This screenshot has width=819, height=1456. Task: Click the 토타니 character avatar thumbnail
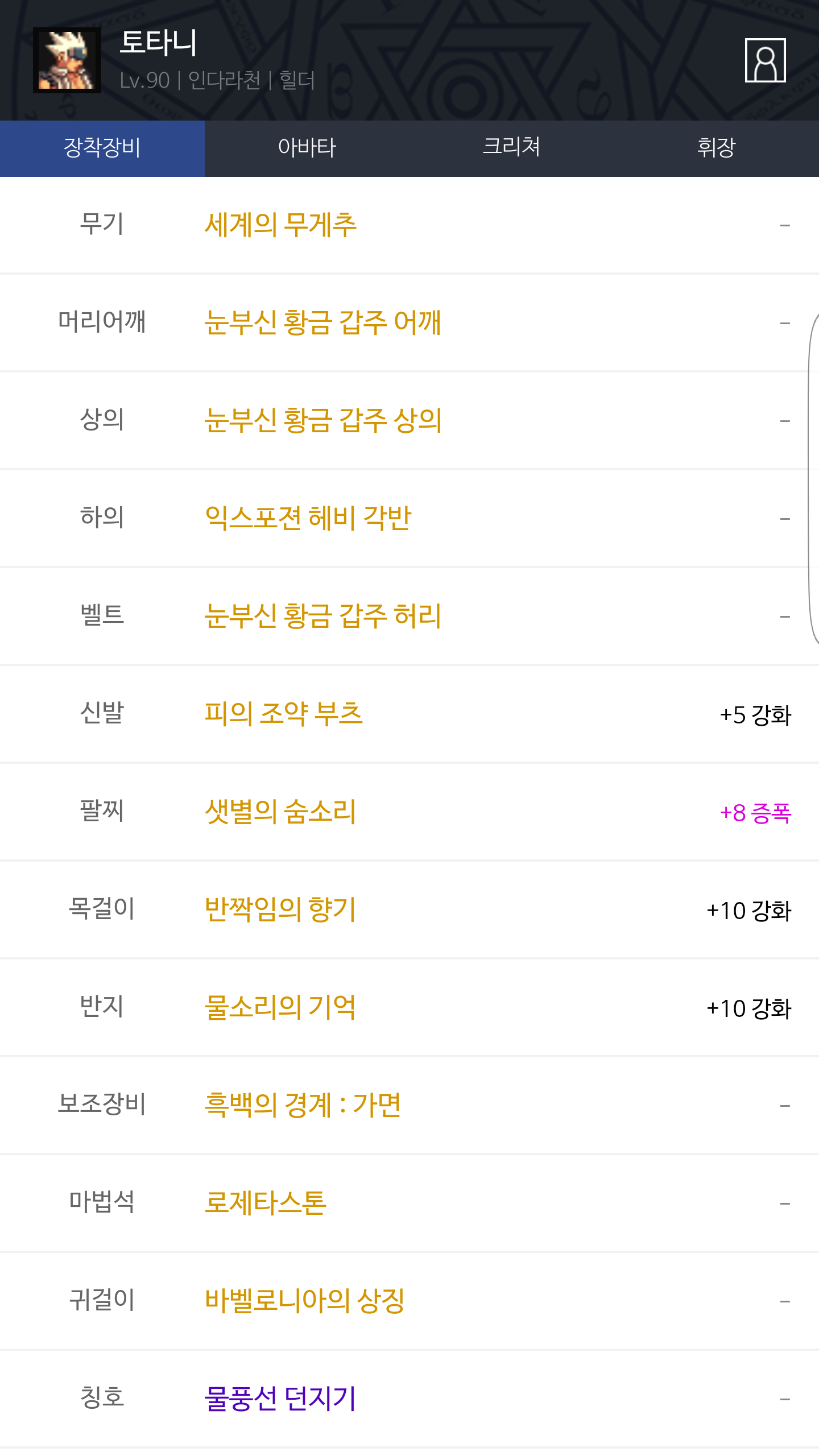pyautogui.click(x=67, y=60)
